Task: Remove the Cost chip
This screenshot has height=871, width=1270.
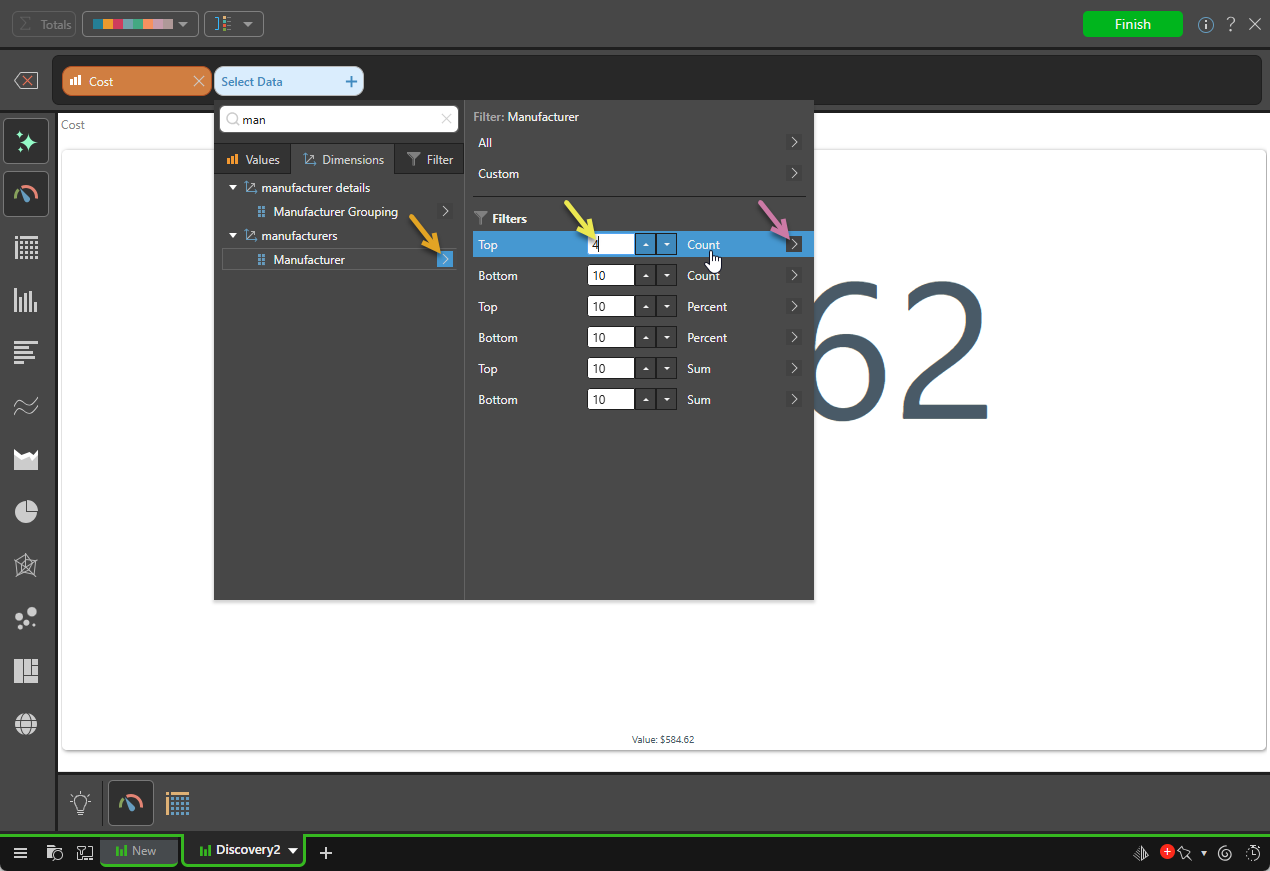Action: click(198, 82)
